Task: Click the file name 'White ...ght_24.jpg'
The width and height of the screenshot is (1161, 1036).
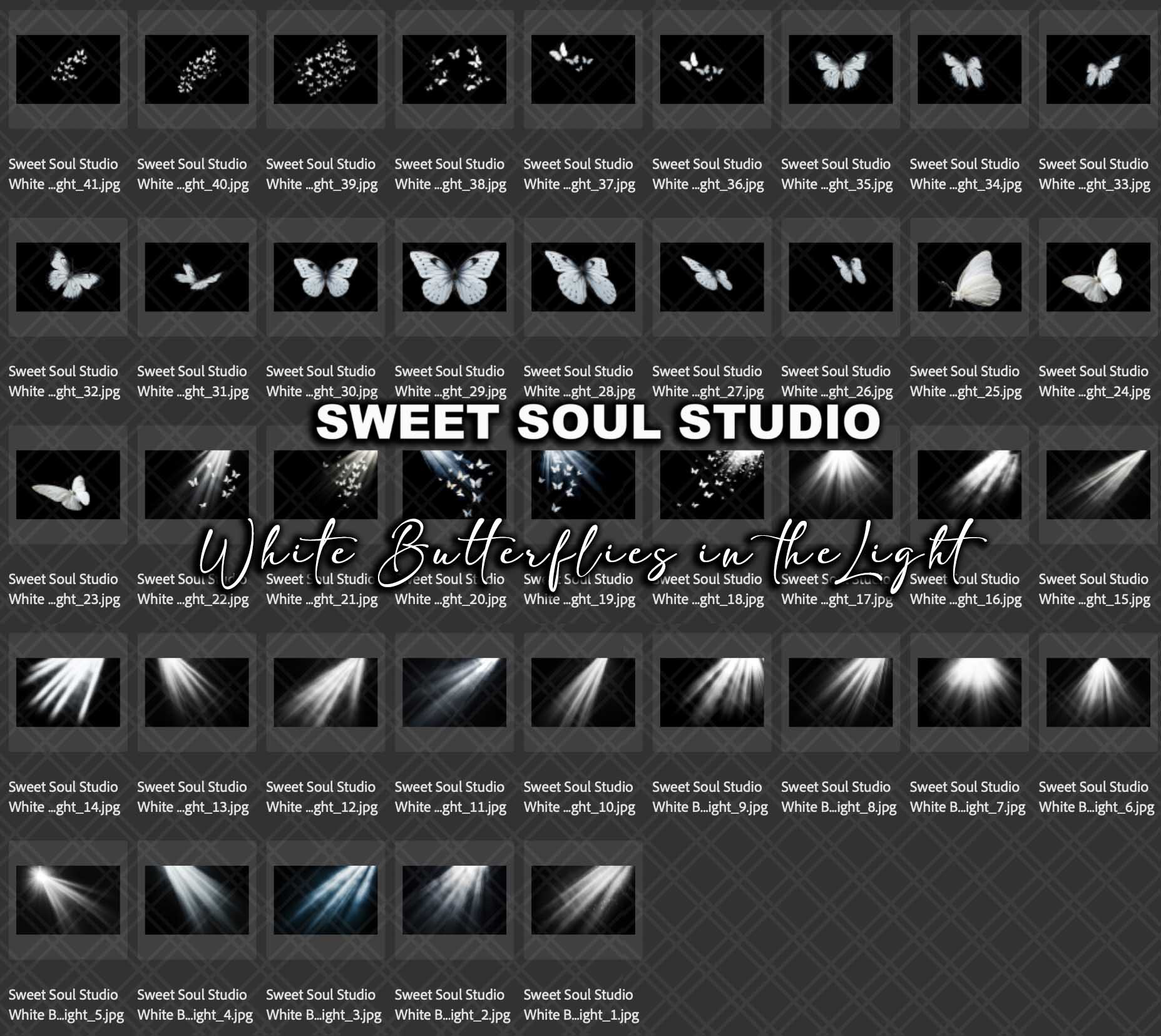Action: click(x=1095, y=392)
